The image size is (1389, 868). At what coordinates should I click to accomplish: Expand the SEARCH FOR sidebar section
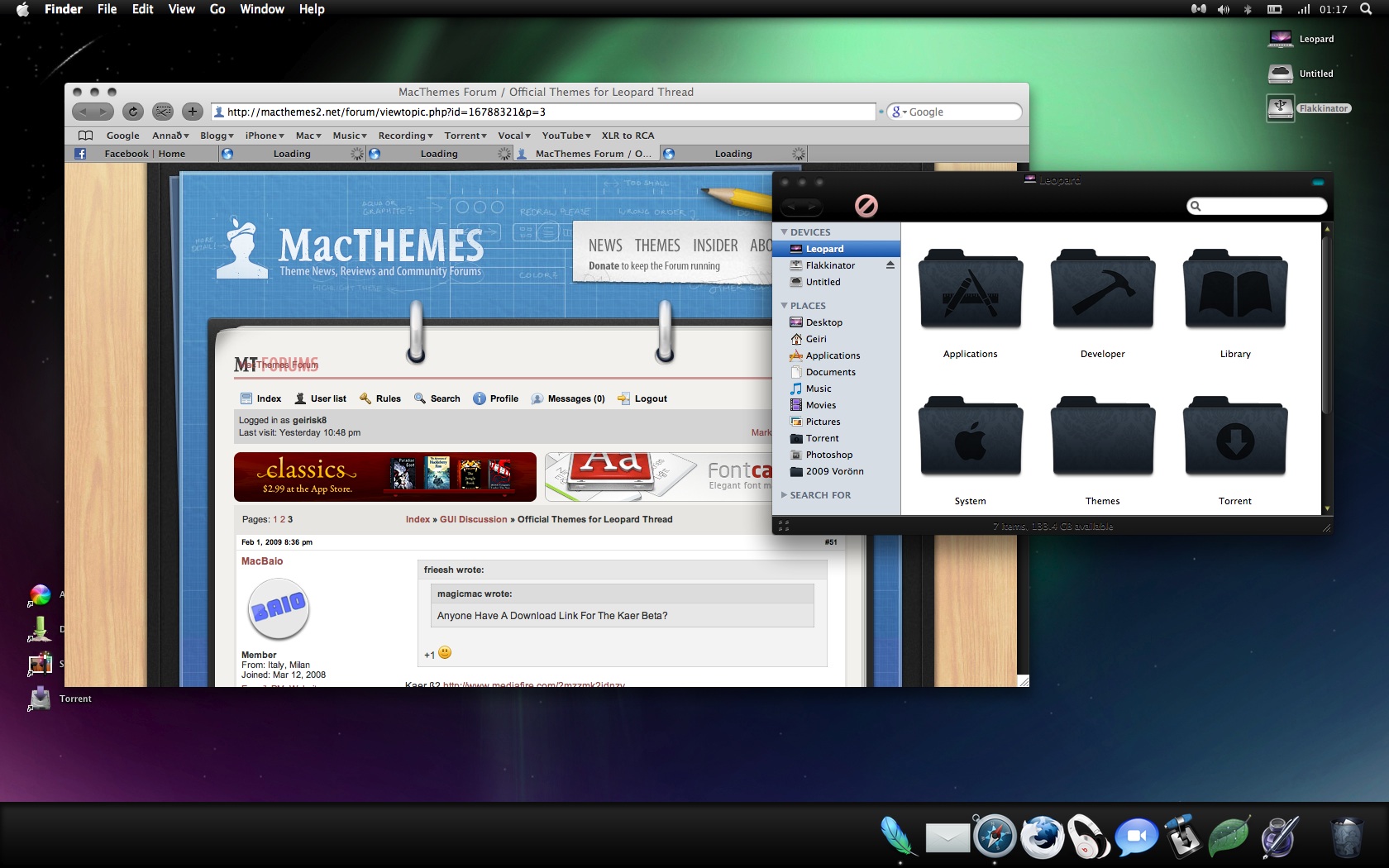click(x=785, y=495)
